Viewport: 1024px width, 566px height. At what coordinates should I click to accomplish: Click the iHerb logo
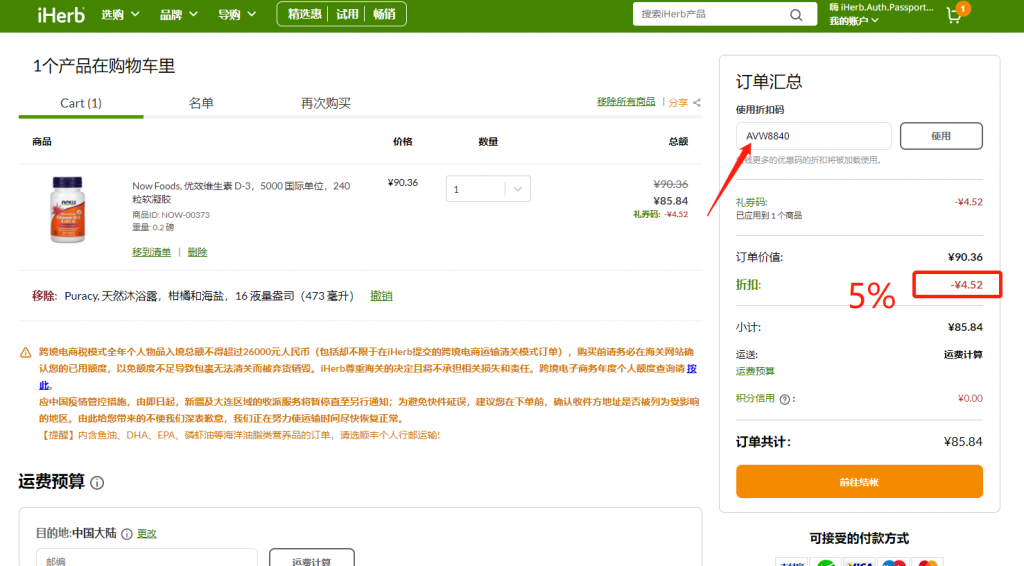61,14
